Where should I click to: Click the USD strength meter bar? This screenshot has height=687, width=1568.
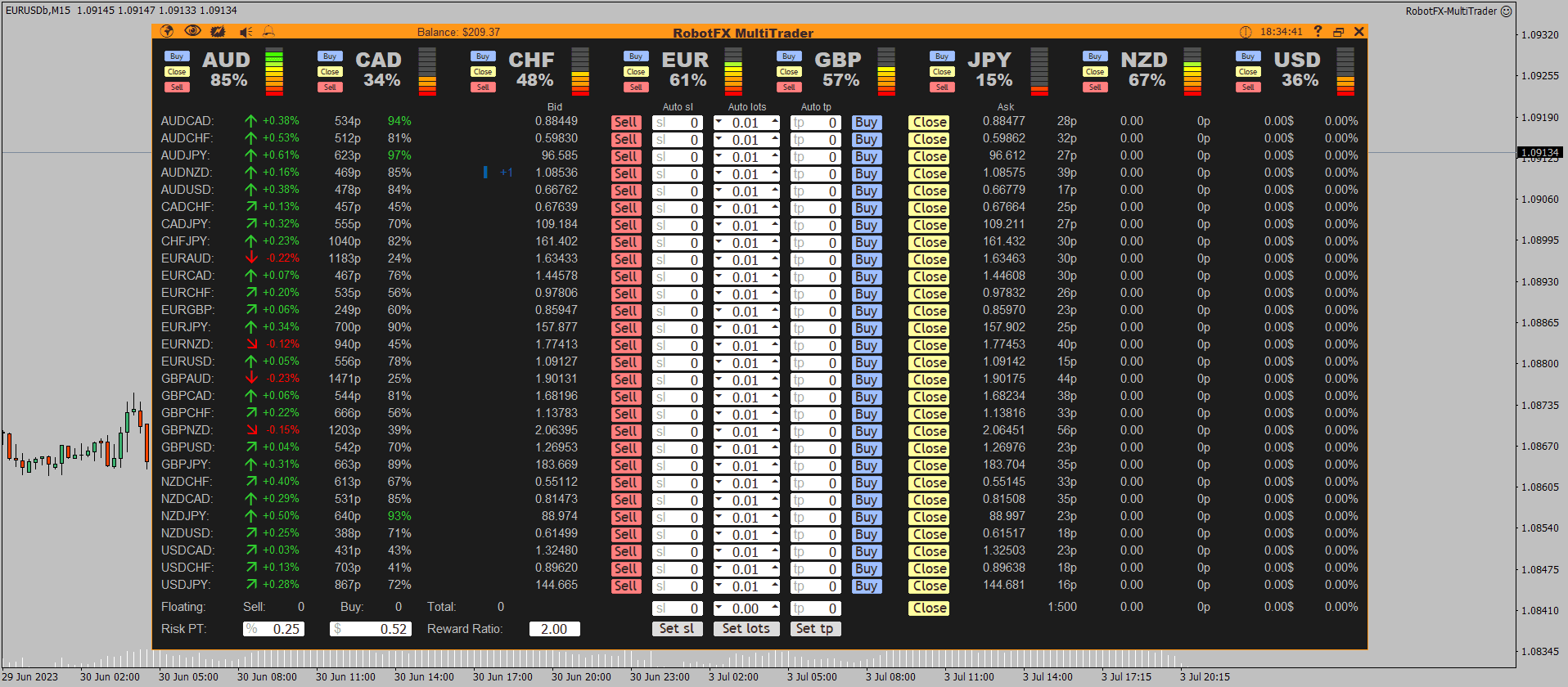(1345, 72)
